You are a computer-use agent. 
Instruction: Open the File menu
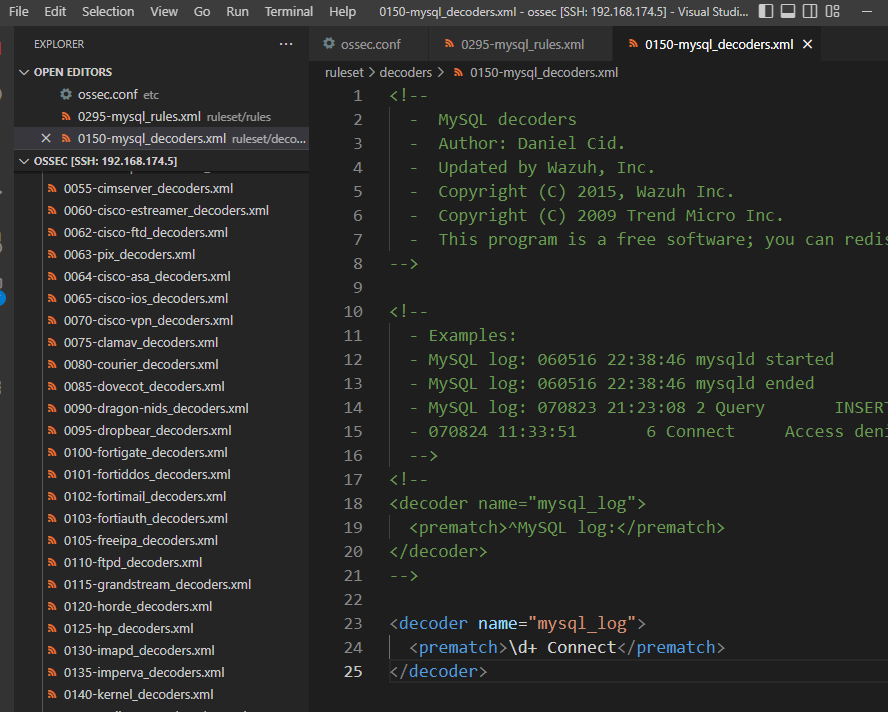click(19, 11)
